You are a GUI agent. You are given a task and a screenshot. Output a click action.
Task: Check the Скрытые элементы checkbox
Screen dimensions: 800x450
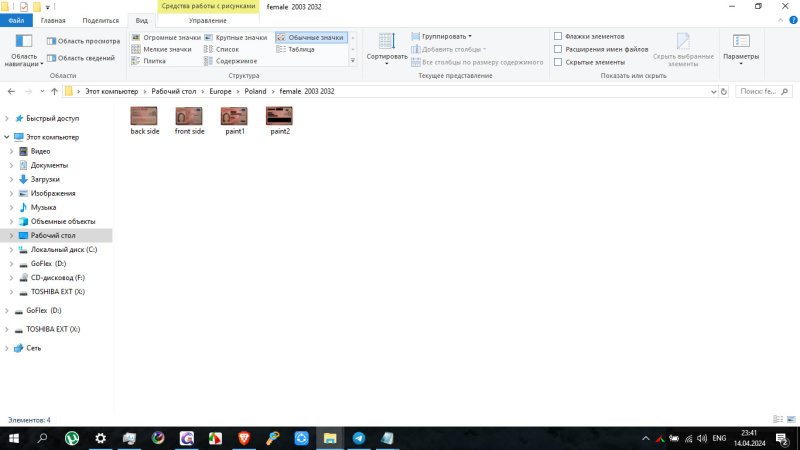(558, 62)
